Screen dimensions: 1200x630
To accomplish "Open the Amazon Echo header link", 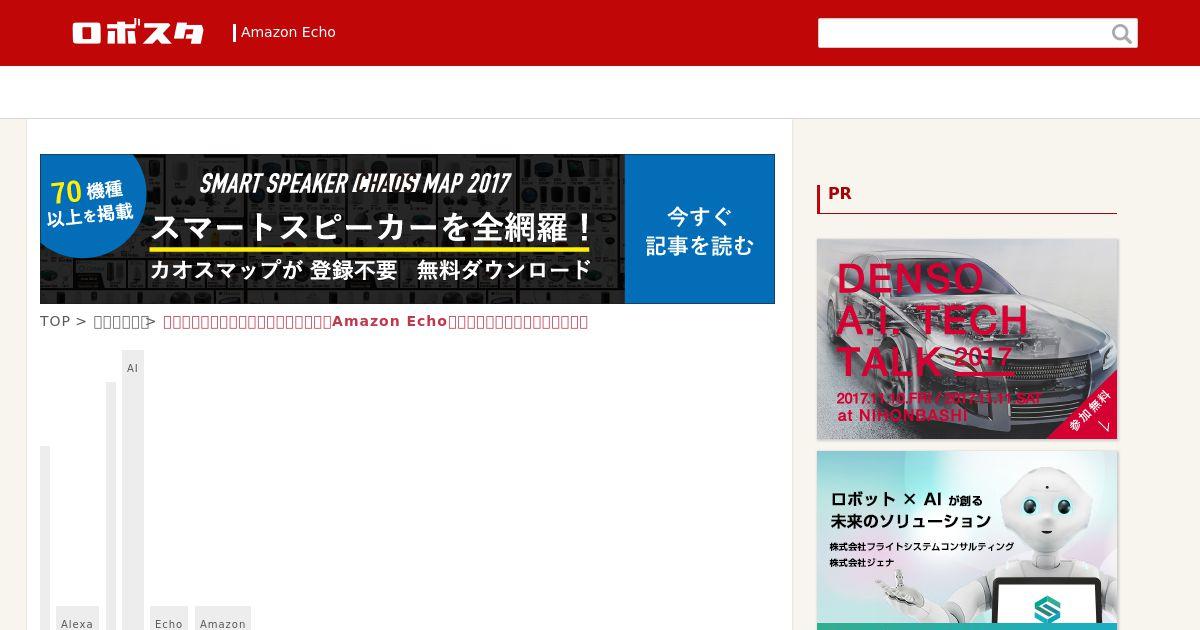I will (x=288, y=32).
